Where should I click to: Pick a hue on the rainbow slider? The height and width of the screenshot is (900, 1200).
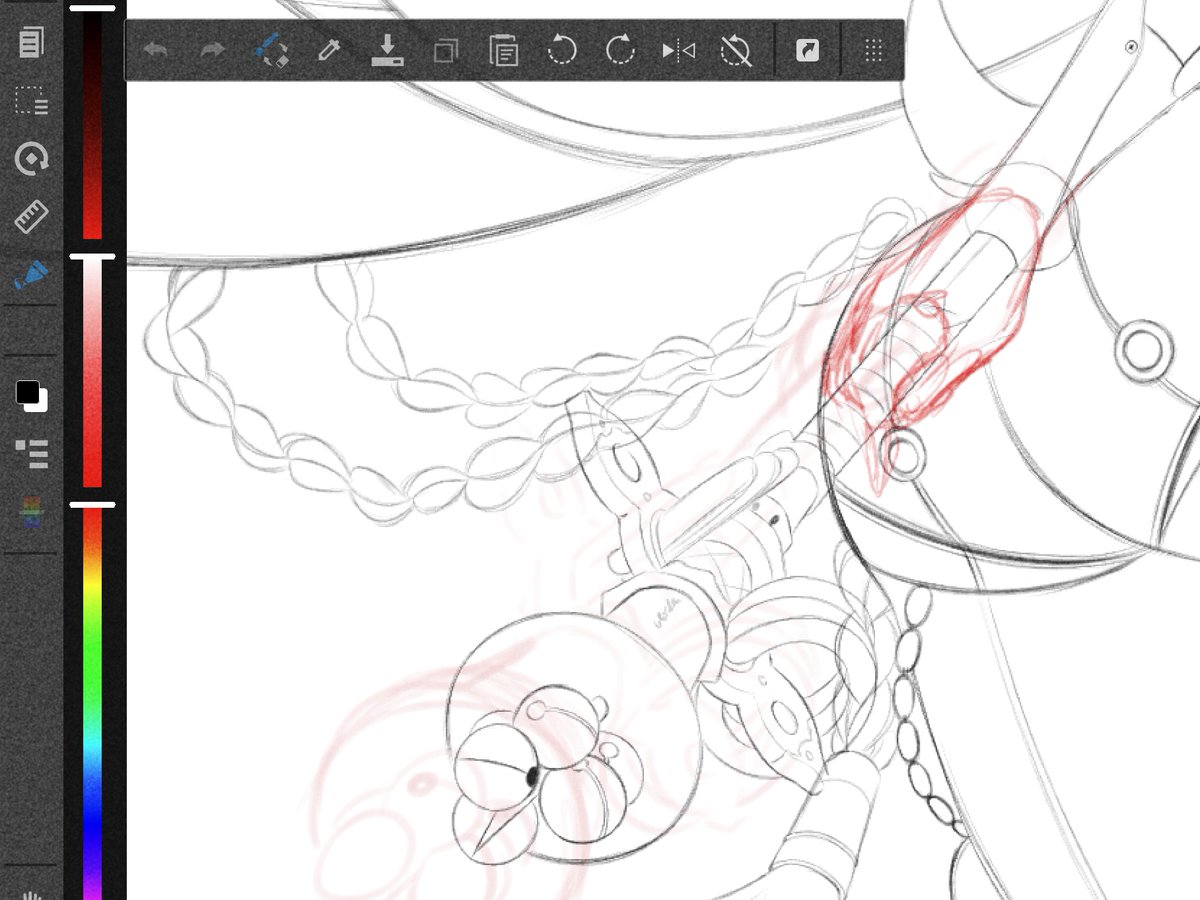(92, 703)
